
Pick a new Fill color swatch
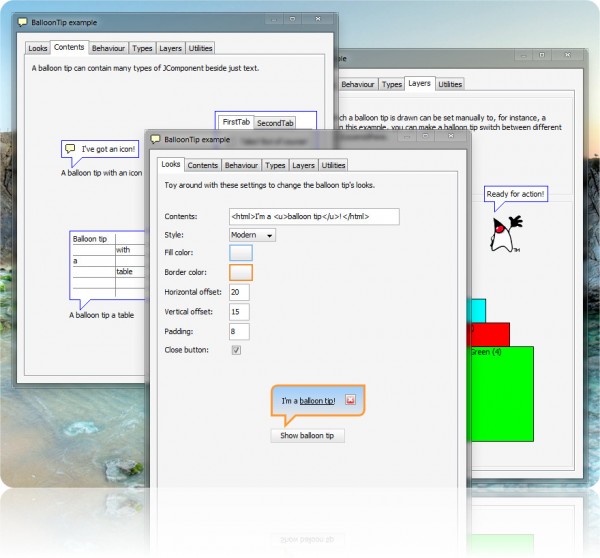click(241, 253)
